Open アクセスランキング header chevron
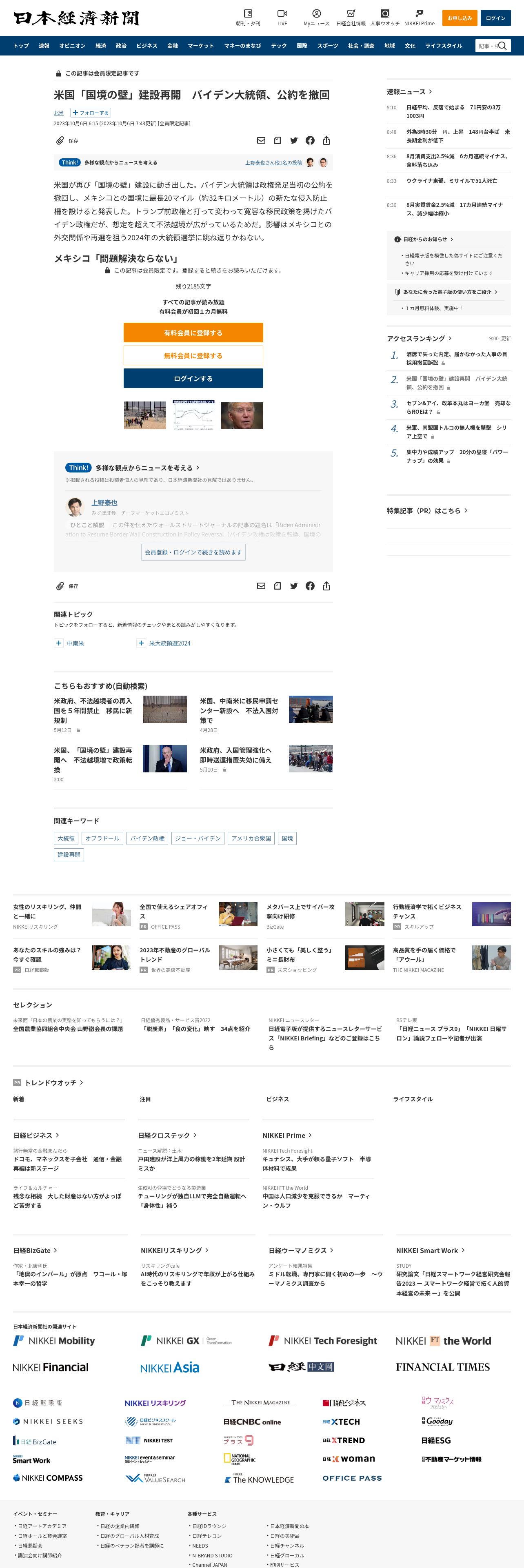 (451, 338)
